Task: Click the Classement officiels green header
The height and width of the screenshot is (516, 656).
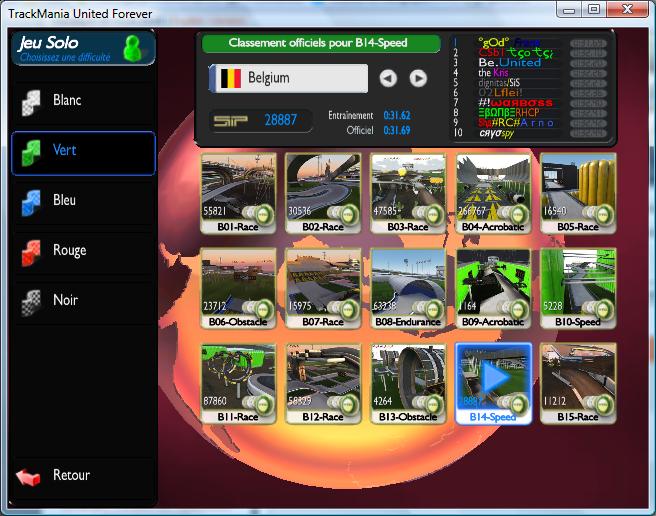Action: click(x=321, y=44)
